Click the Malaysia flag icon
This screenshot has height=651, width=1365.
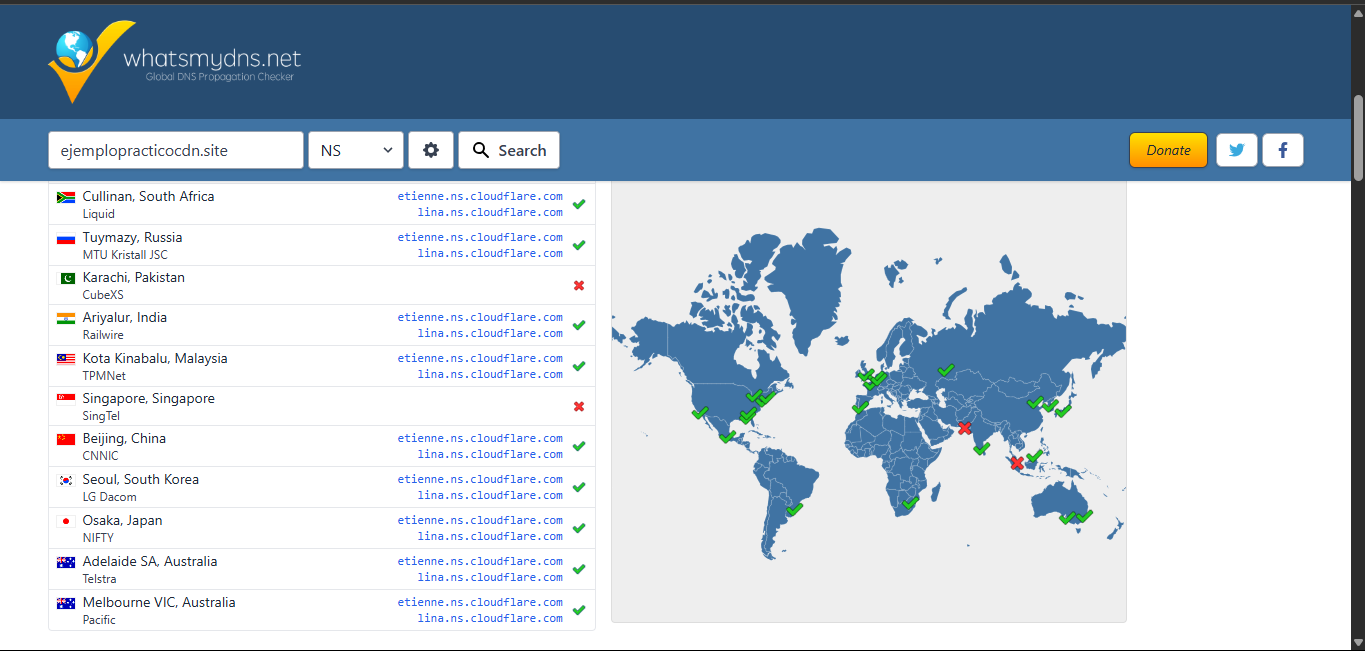tap(66, 359)
